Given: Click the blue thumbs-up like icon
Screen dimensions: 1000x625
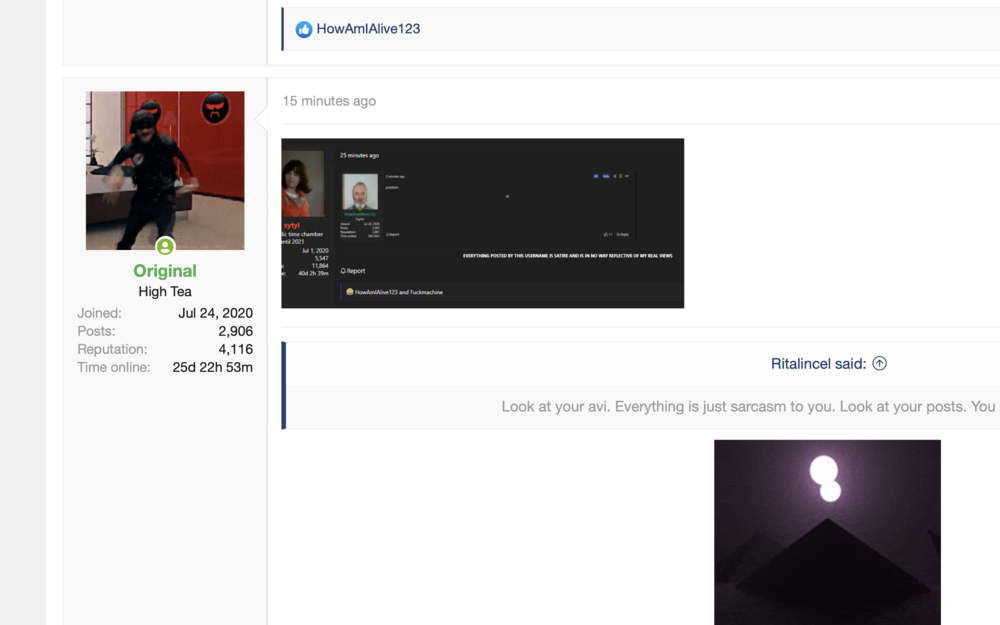Looking at the screenshot, I should pyautogui.click(x=304, y=30).
